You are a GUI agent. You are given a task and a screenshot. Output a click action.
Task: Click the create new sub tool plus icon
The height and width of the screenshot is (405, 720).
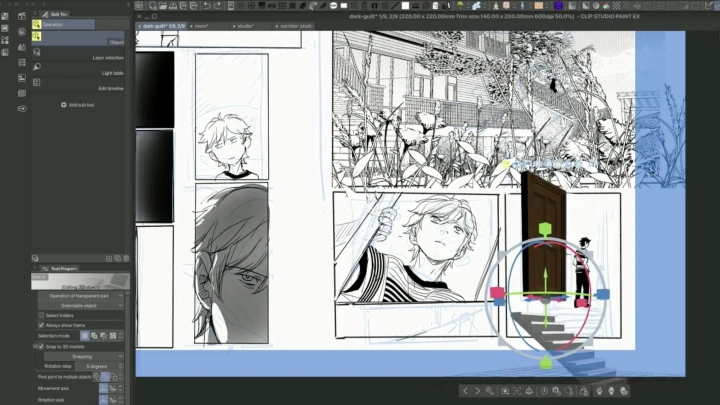pos(109,259)
